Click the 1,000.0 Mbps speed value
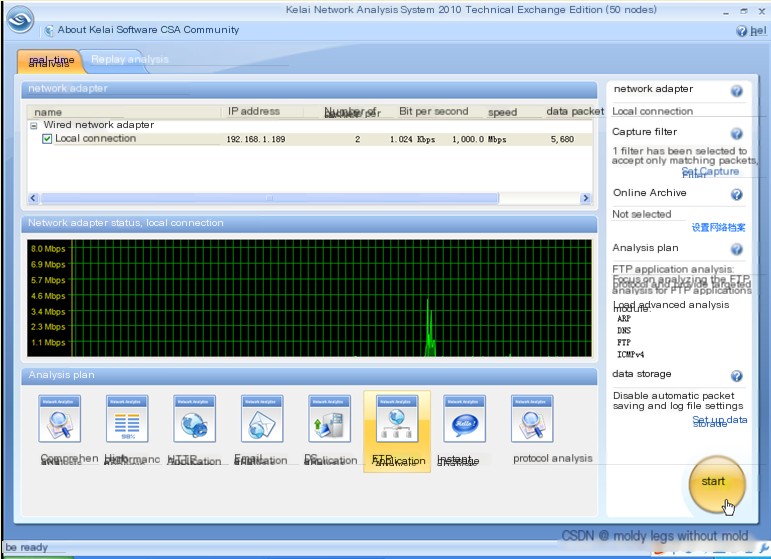The height and width of the screenshot is (559, 771). (479, 139)
